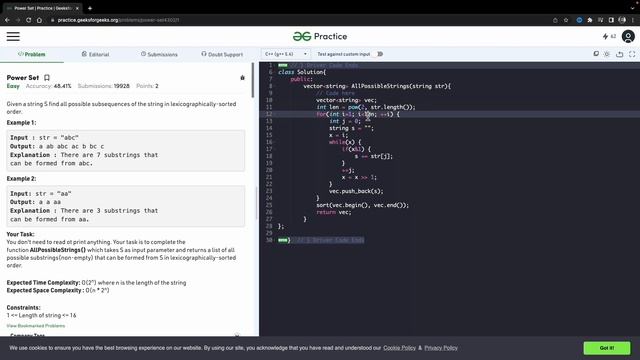Viewport: 640px width, 360px height.
Task: Bookmark this page with the star icon
Action: pyautogui.click(x=566, y=20)
